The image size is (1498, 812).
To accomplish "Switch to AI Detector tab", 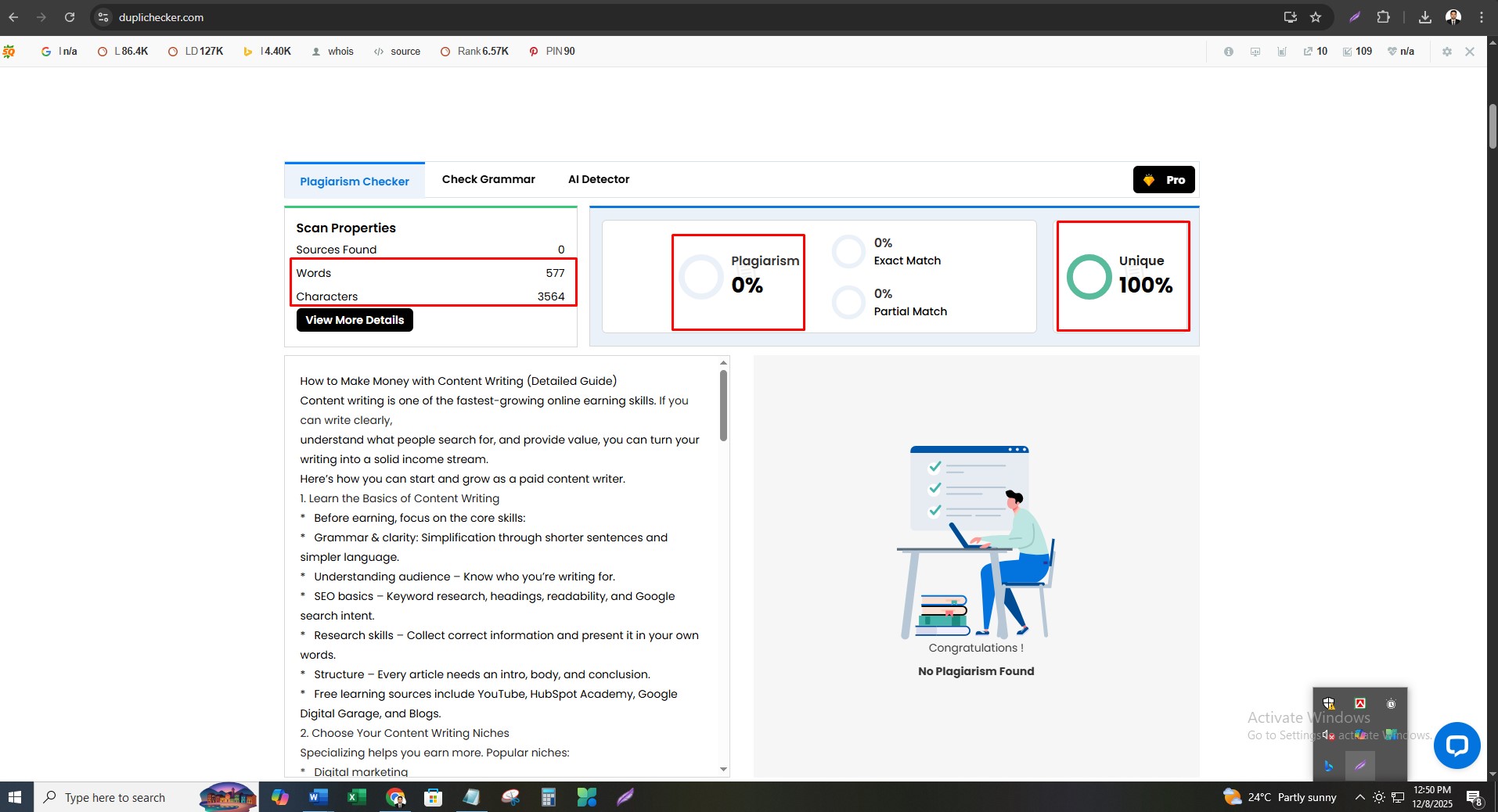I will 598,179.
